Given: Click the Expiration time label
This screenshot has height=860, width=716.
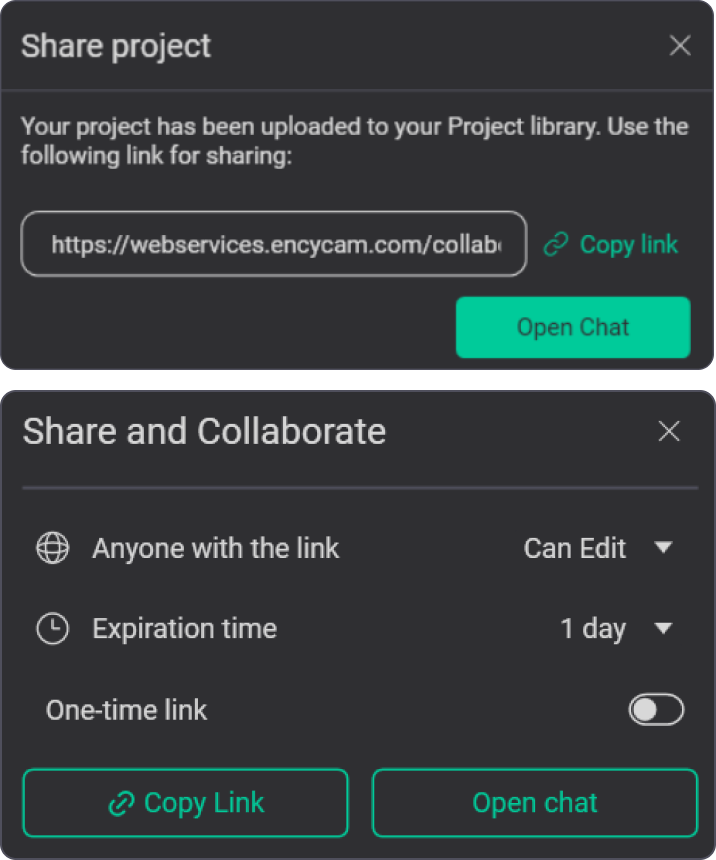Looking at the screenshot, I should point(184,629).
